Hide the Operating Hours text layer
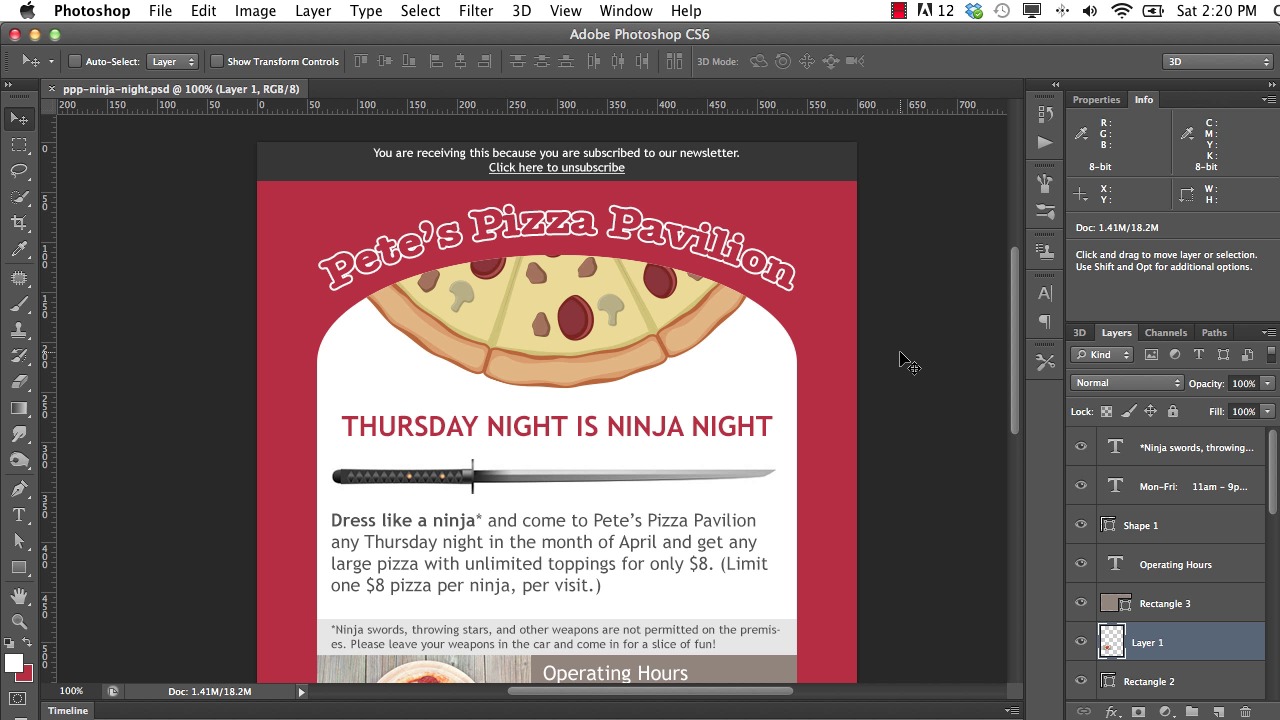Image resolution: width=1280 pixels, height=720 pixels. point(1081,564)
